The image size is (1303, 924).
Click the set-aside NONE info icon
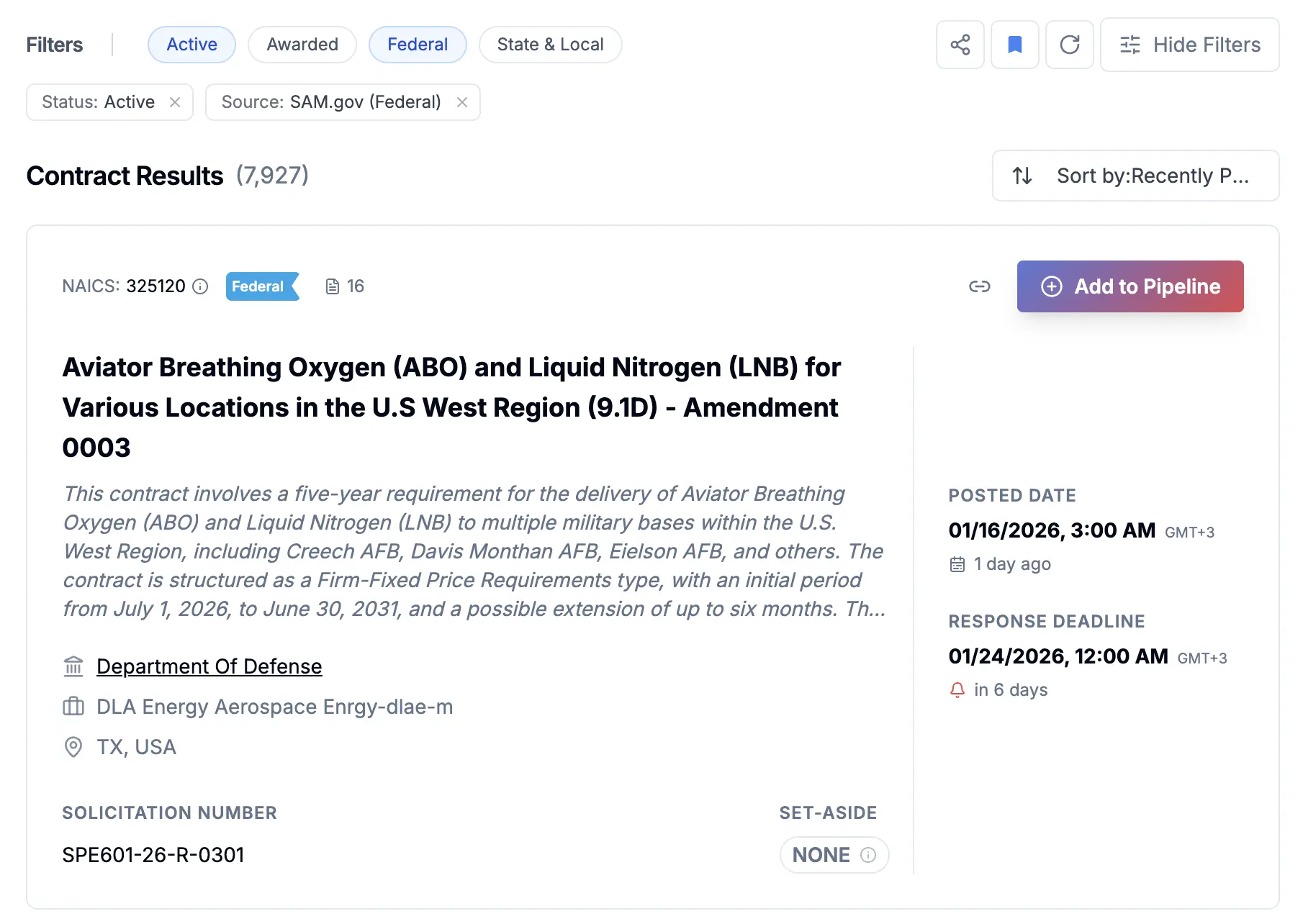pyautogui.click(x=868, y=855)
